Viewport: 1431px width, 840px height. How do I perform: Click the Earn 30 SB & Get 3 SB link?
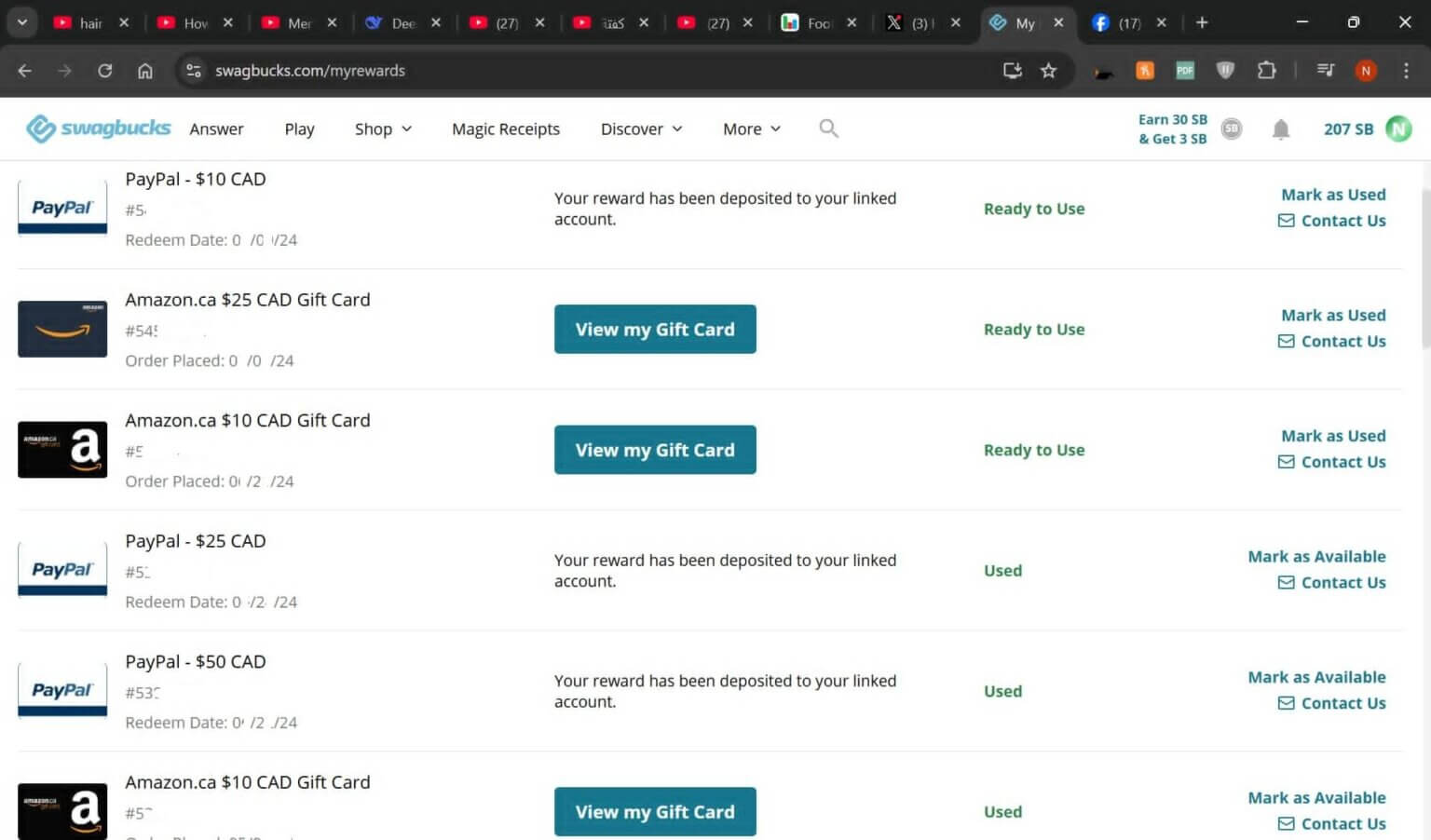click(1172, 129)
